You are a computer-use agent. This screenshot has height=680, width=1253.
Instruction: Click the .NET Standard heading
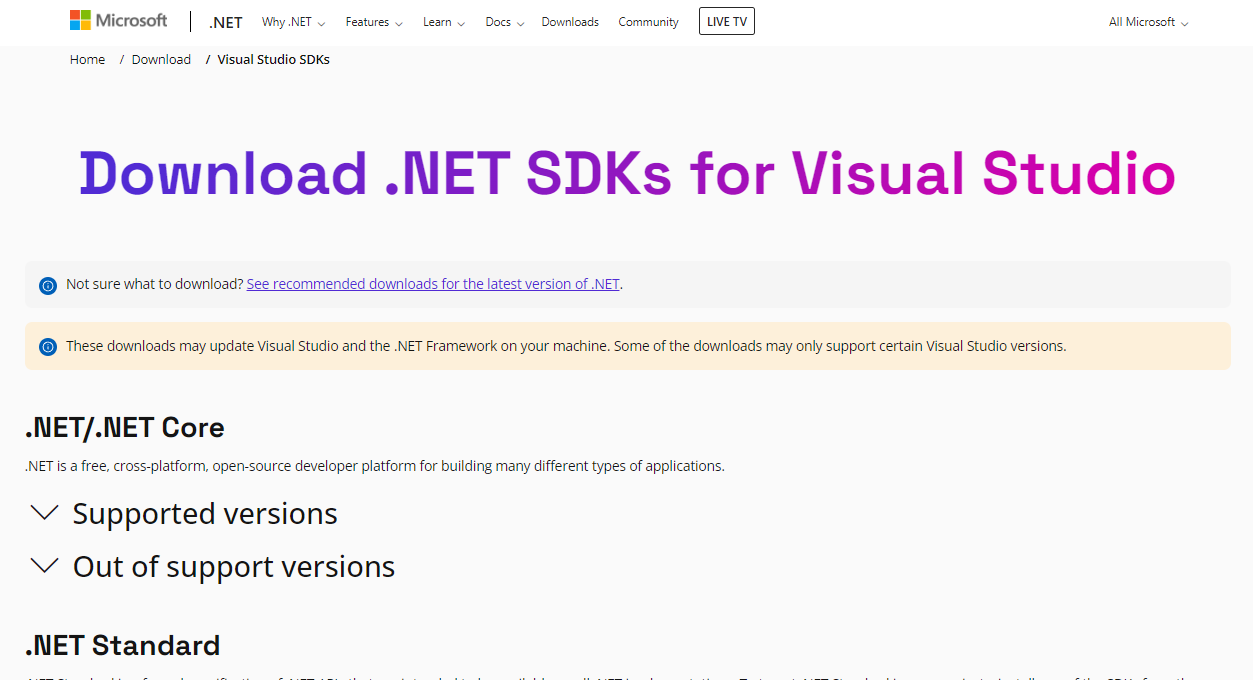(123, 645)
